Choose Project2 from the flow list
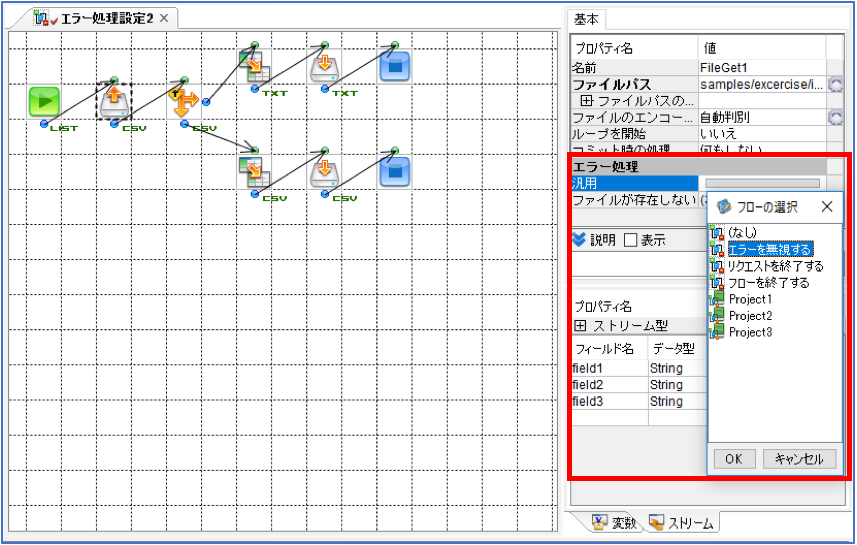The height and width of the screenshot is (545, 857). [x=750, y=315]
